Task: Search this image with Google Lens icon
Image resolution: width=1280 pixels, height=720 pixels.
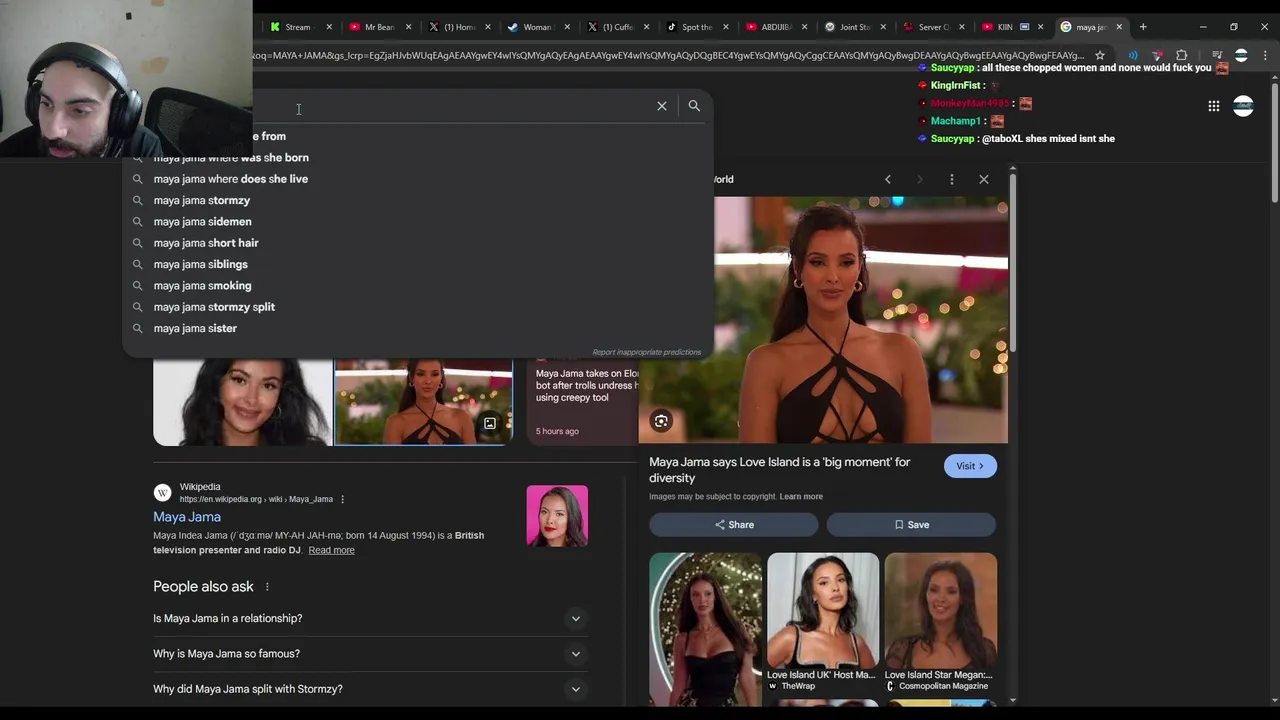Action: click(x=661, y=421)
